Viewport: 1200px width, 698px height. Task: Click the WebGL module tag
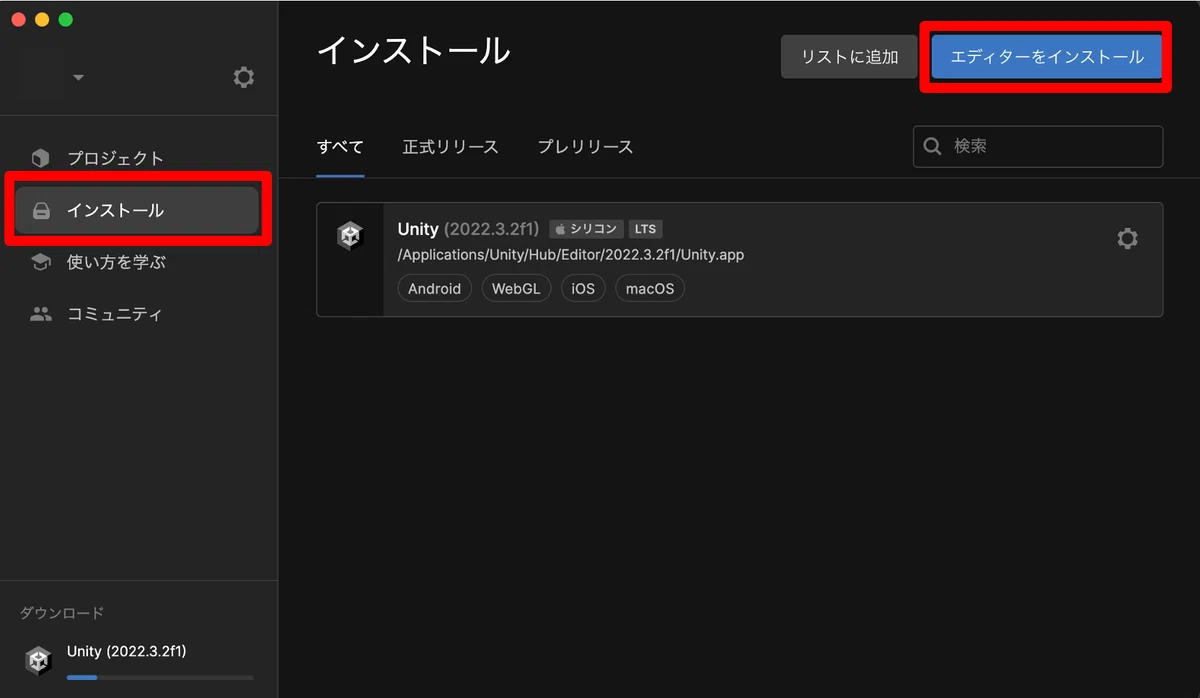tap(516, 289)
